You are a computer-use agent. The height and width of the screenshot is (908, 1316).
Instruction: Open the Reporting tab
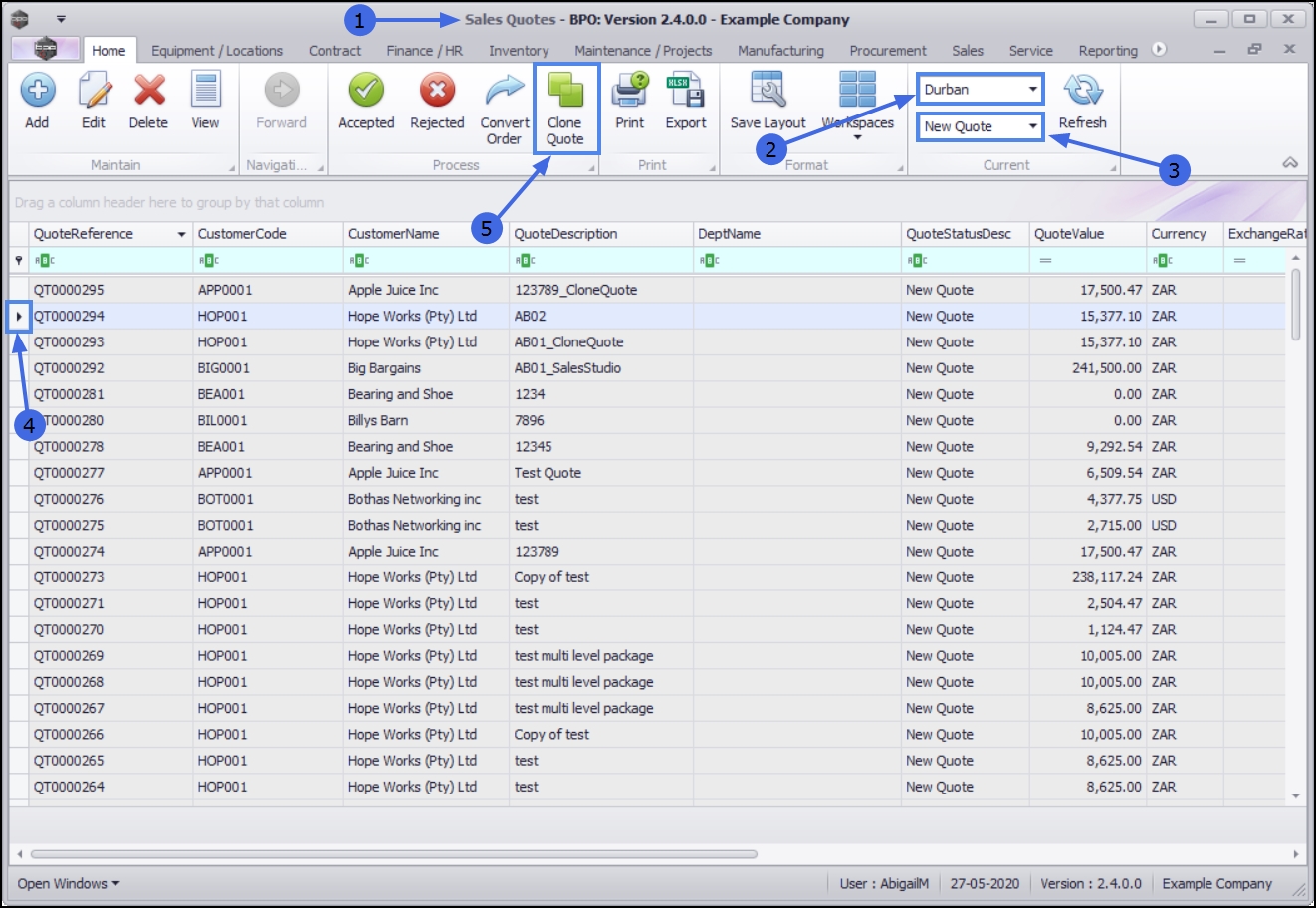coord(1108,51)
